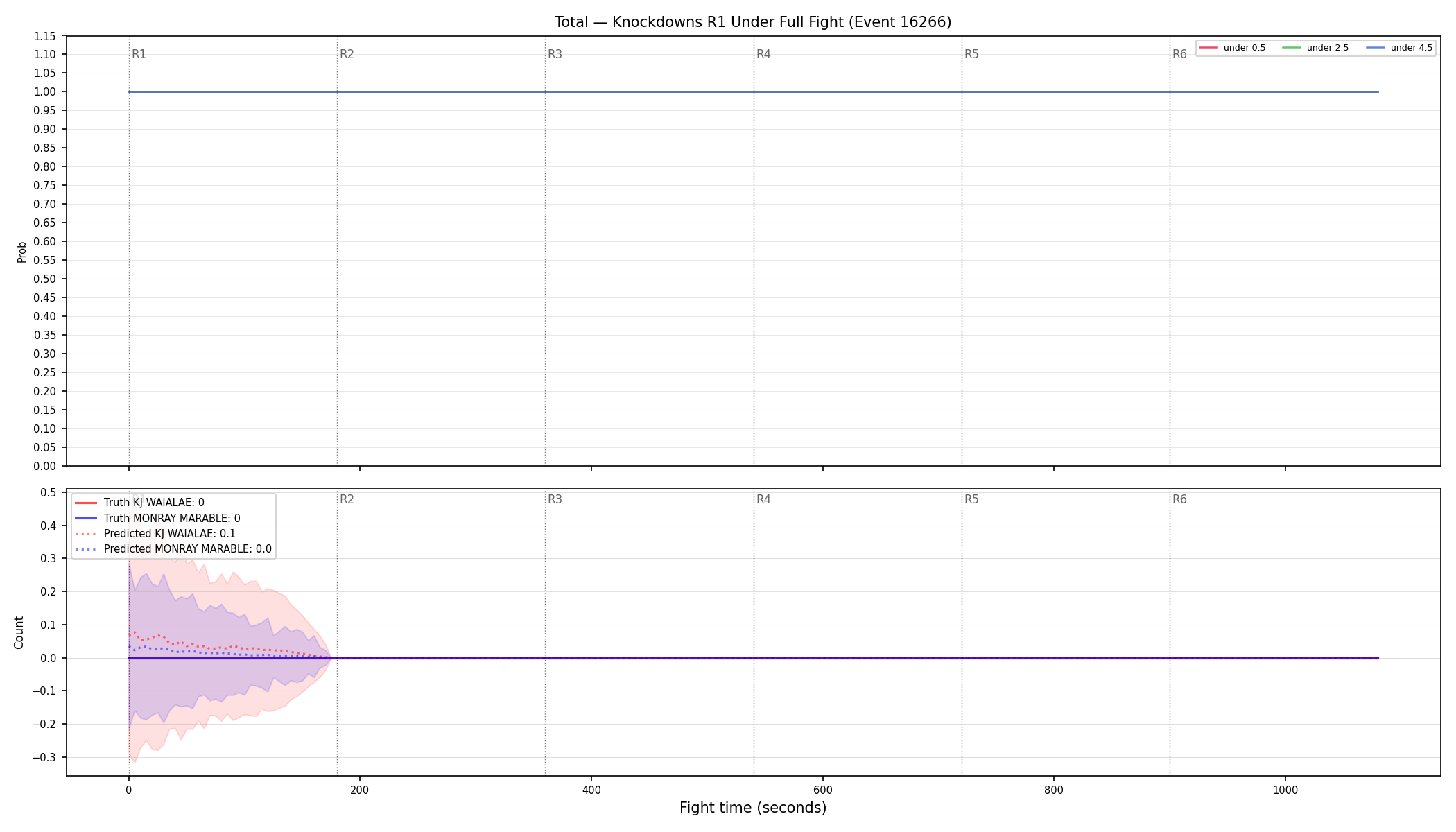This screenshot has width=1456, height=832.
Task: Click 'Predicted MONRAY MARABLE: 0.0' legend item
Action: [173, 548]
